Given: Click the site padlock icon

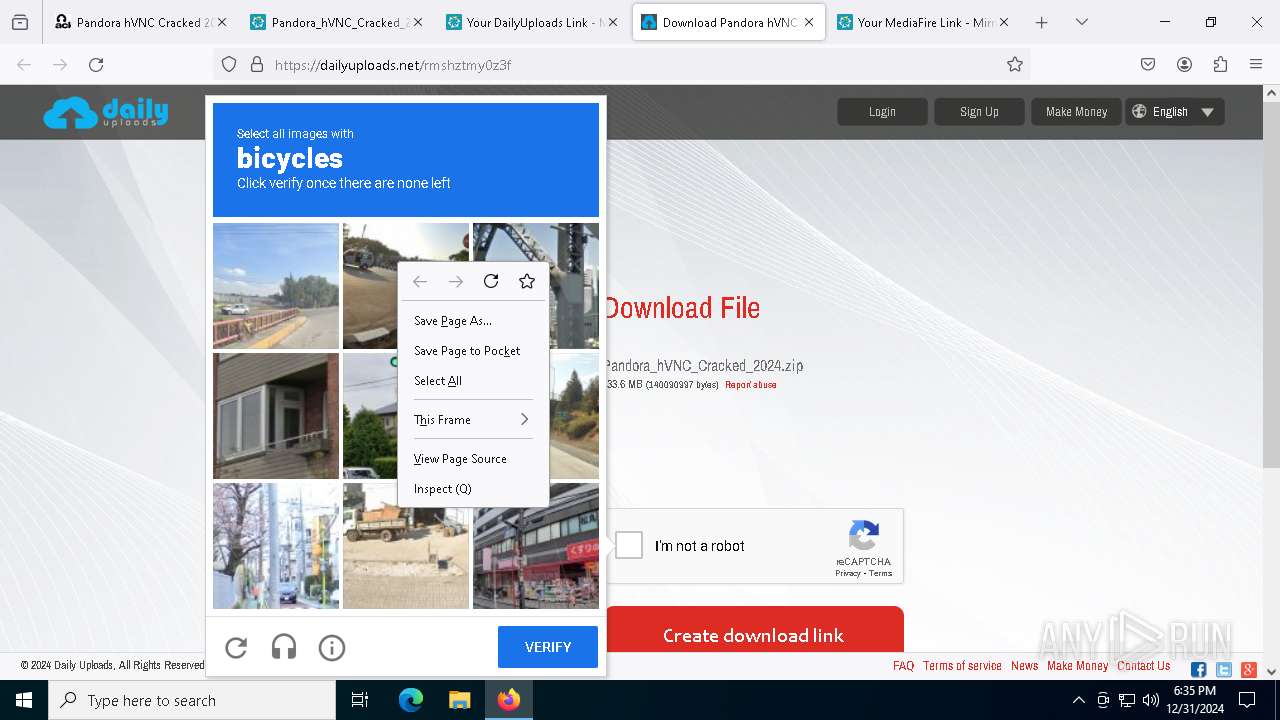Looking at the screenshot, I should click(x=256, y=64).
